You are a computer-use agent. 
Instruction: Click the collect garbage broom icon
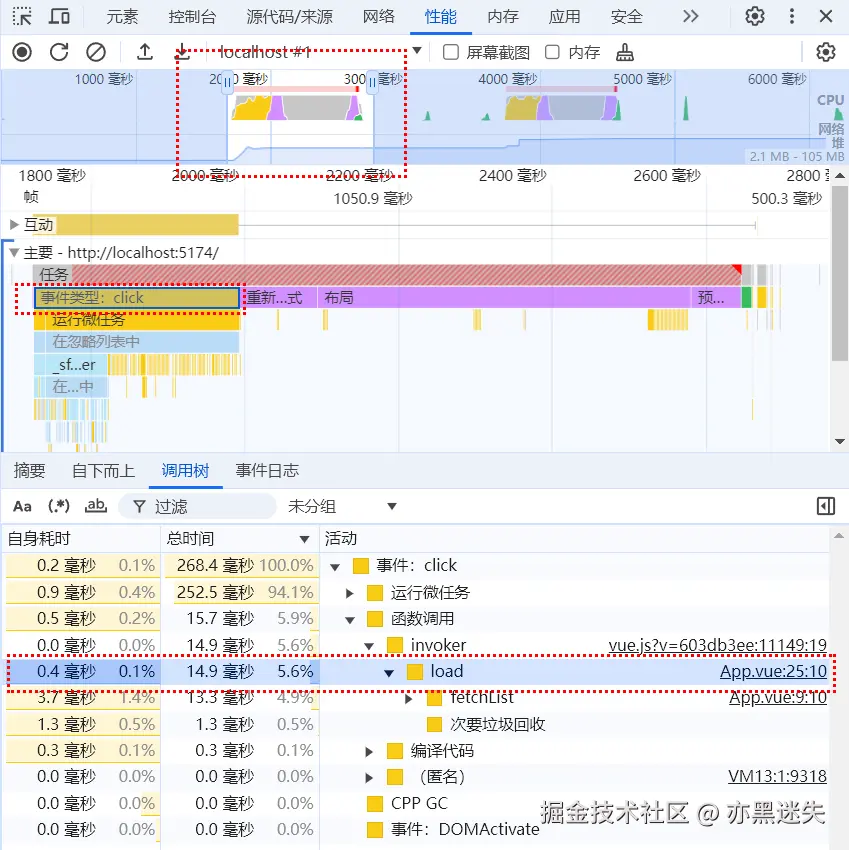625,53
